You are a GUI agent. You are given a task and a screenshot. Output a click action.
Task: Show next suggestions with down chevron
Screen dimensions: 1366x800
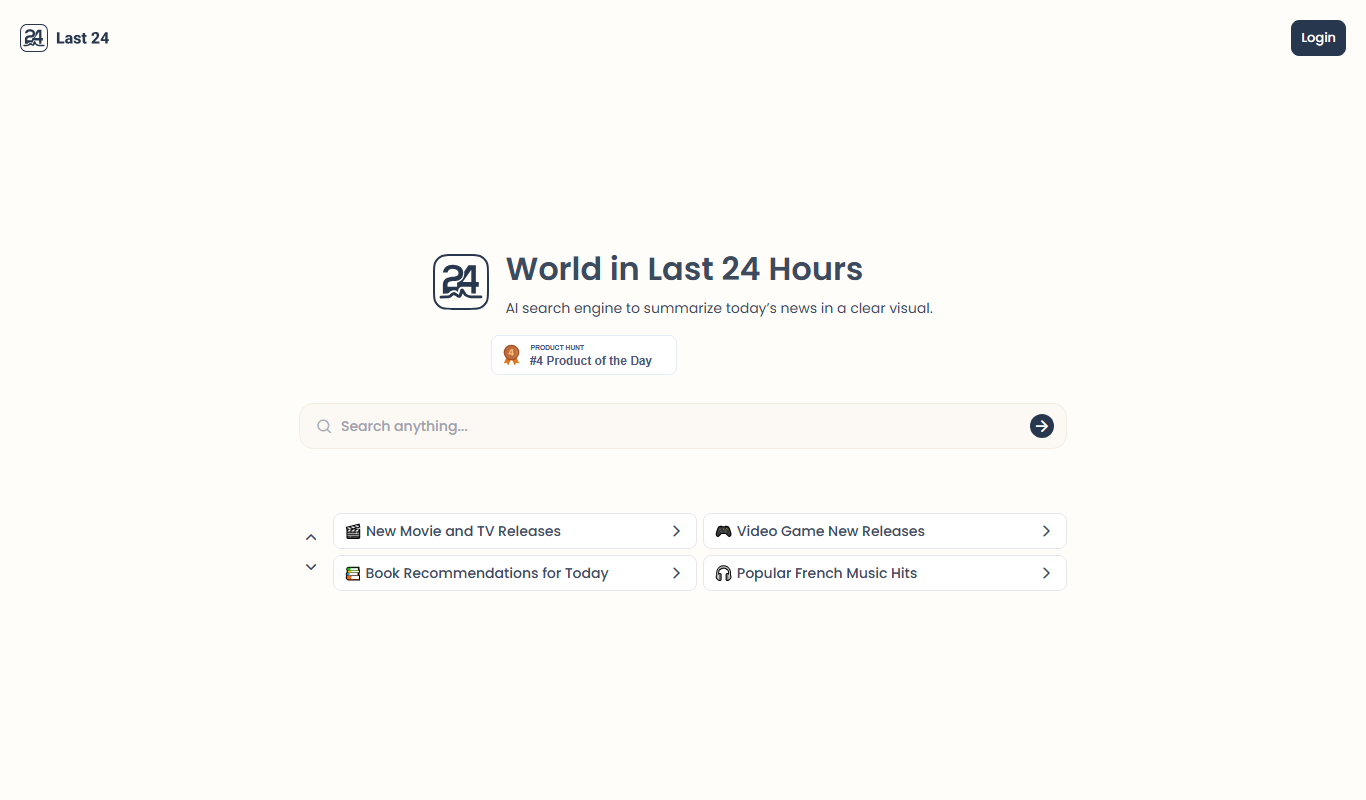click(x=311, y=567)
